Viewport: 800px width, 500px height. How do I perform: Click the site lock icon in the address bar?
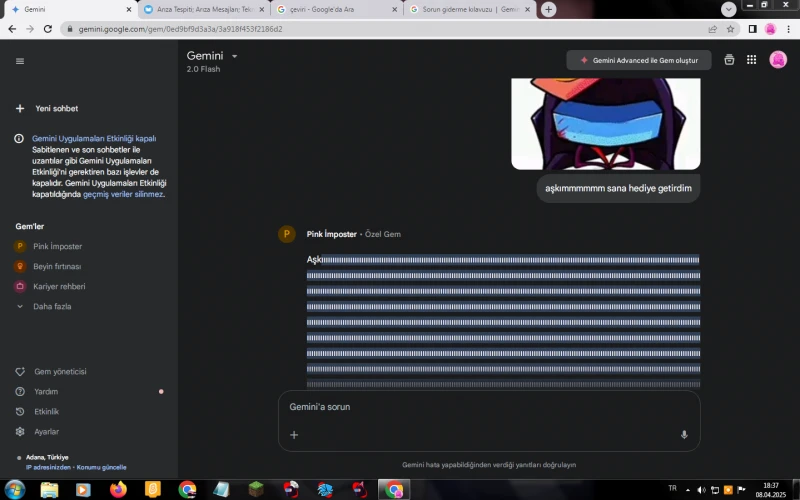[70, 29]
